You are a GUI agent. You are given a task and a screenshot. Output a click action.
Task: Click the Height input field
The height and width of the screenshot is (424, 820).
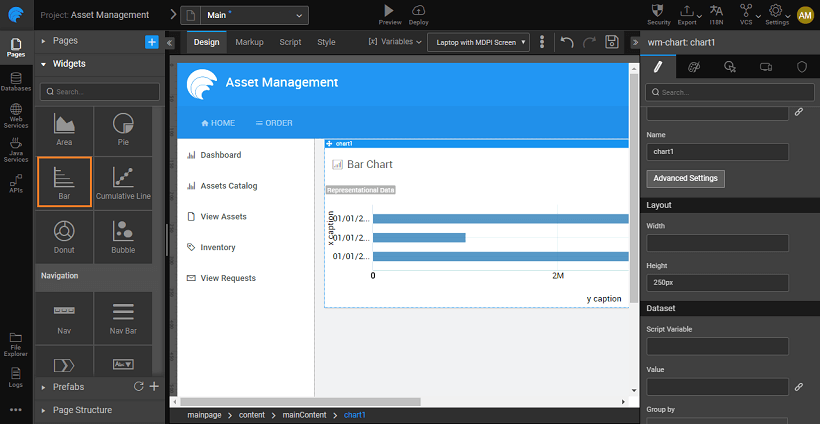(717, 283)
